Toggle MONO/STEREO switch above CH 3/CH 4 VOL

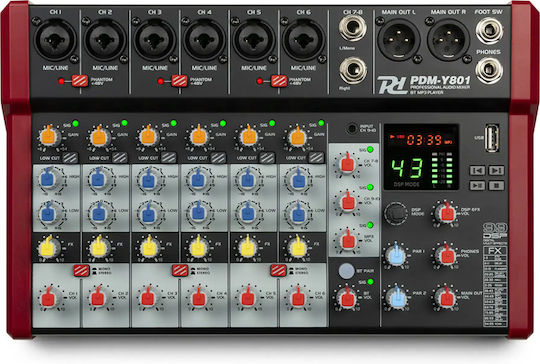point(180,270)
